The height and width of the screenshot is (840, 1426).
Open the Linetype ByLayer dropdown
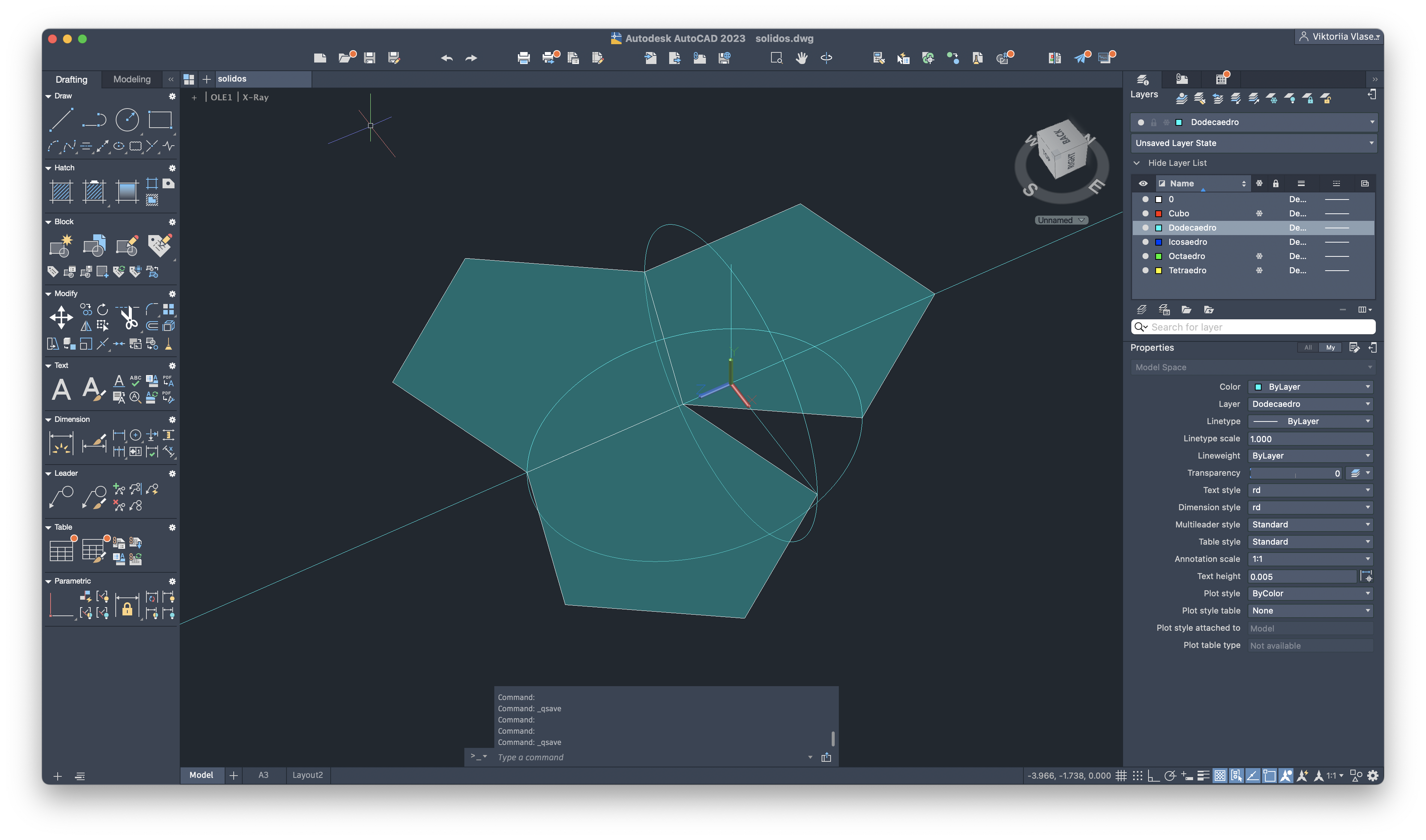tap(1310, 421)
